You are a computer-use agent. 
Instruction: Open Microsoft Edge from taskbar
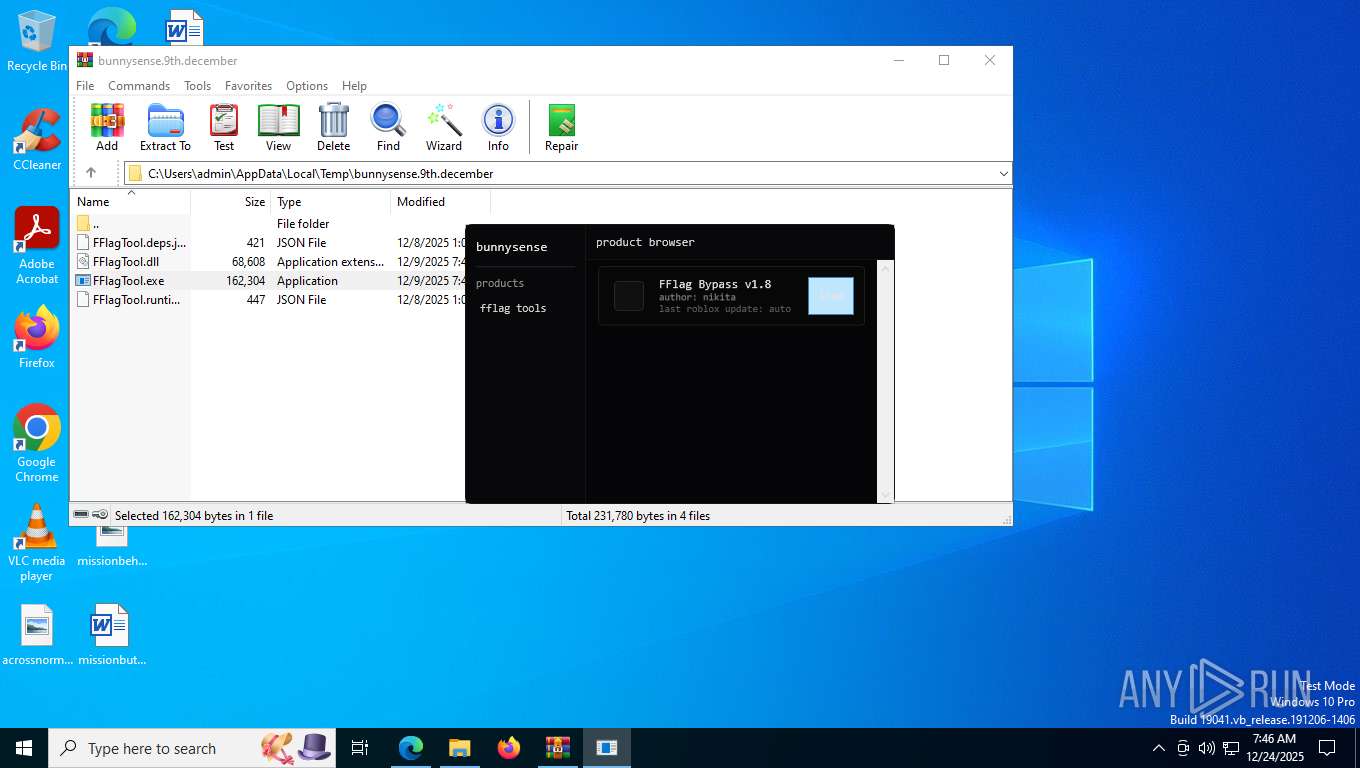coord(411,748)
